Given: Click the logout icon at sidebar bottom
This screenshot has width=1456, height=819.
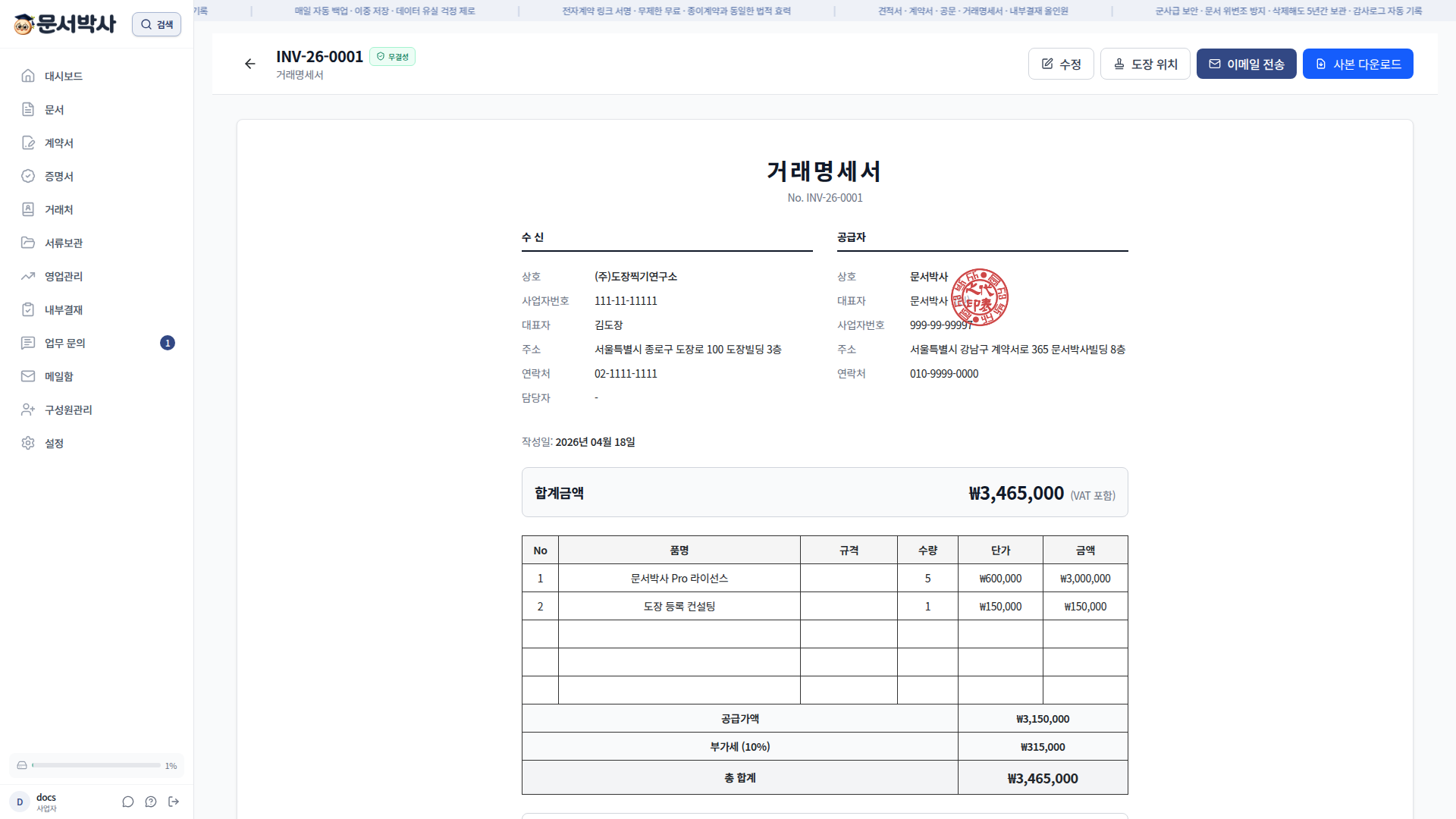Looking at the screenshot, I should (174, 802).
